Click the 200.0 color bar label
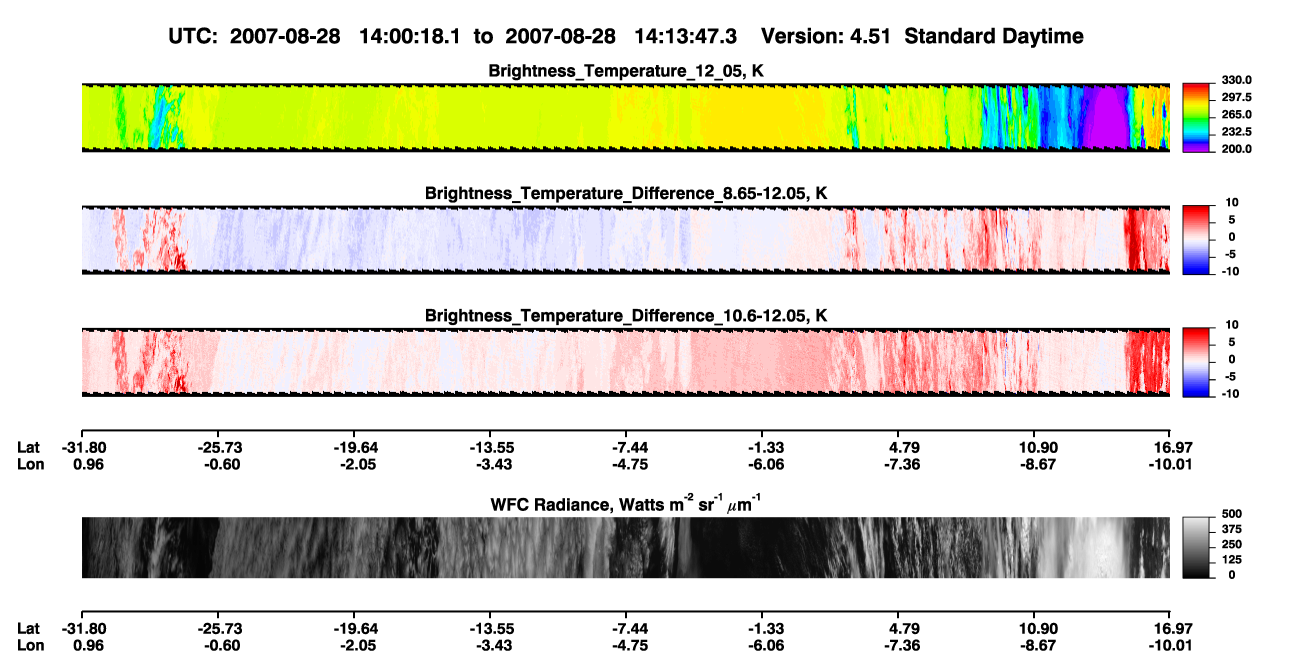 point(1236,149)
